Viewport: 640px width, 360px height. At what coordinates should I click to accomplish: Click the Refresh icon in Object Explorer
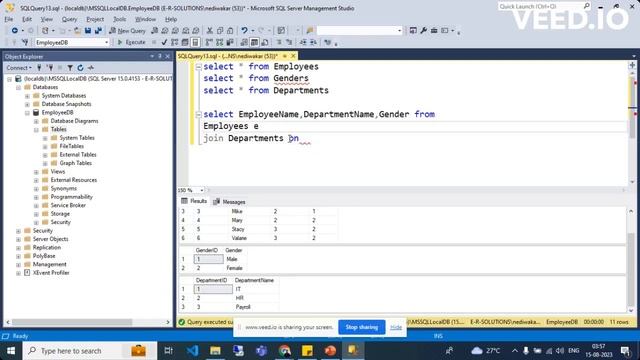point(80,68)
